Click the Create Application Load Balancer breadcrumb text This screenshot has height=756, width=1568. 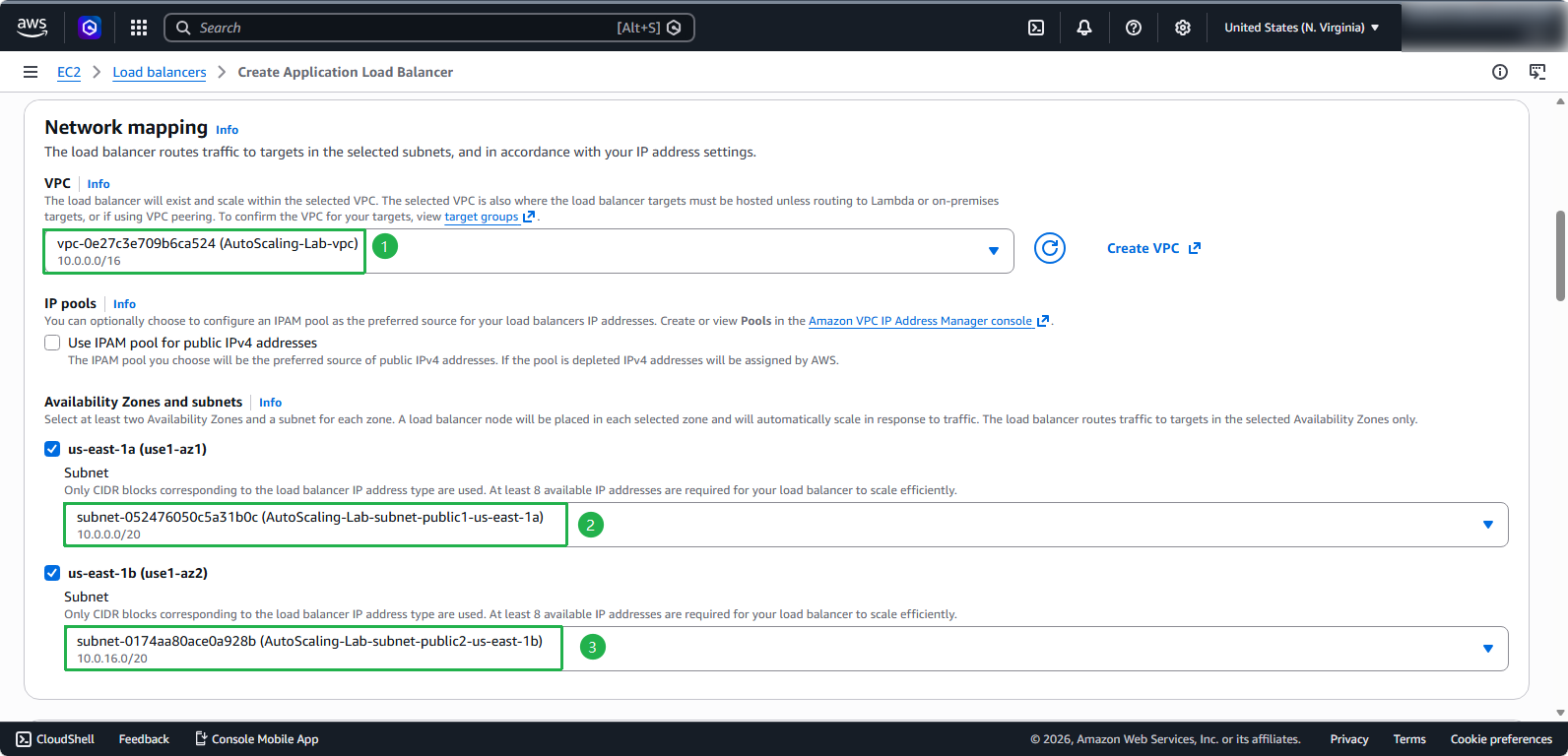pos(346,72)
